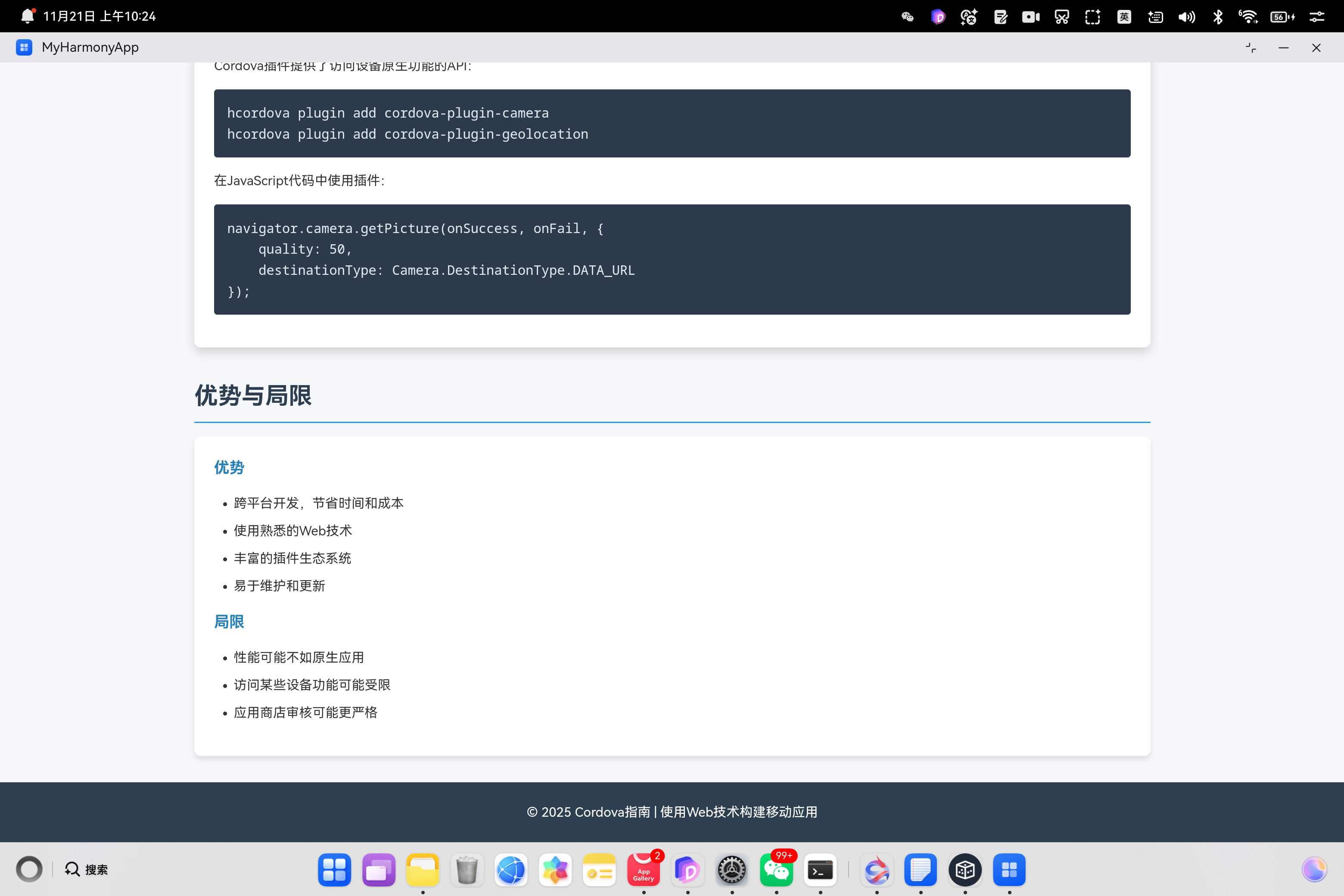Launch the Notepad app from the dock

point(921,869)
